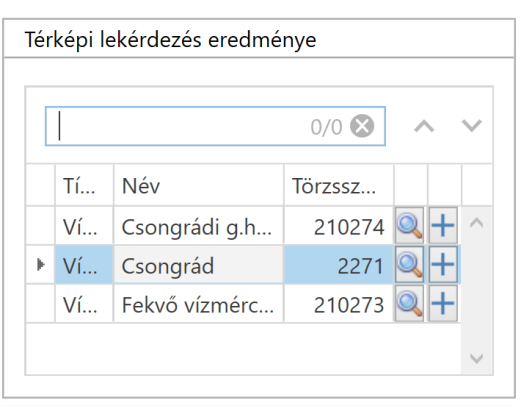Click the Tí... column header
Screen dimensions: 521x406
[84, 186]
